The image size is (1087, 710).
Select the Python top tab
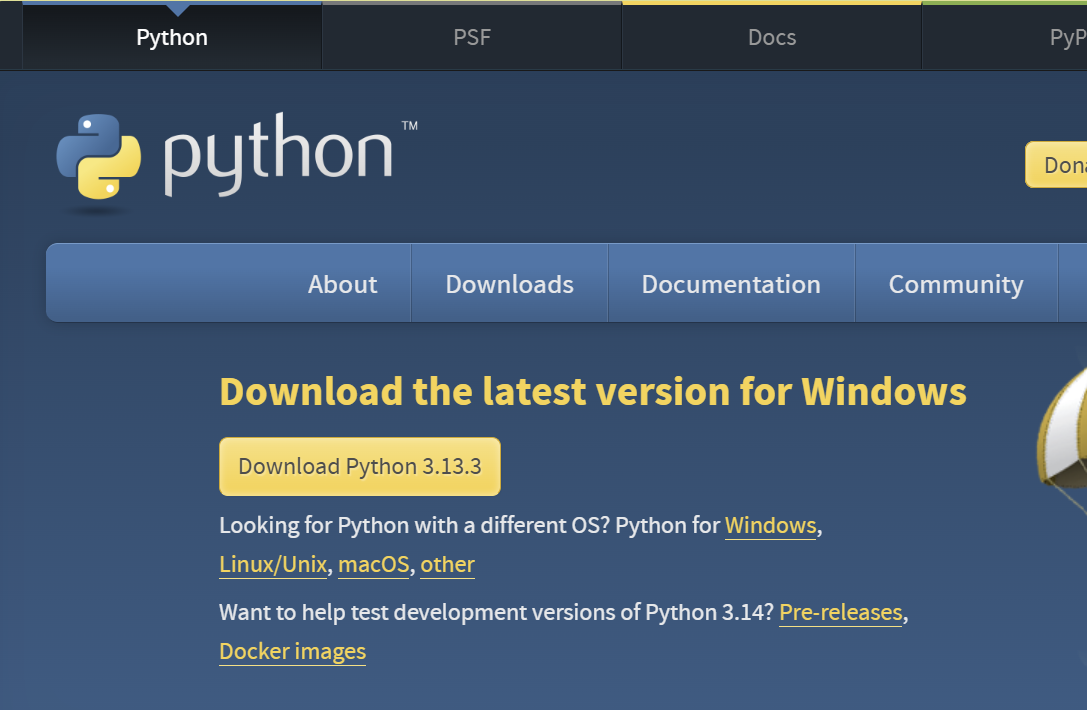[172, 37]
